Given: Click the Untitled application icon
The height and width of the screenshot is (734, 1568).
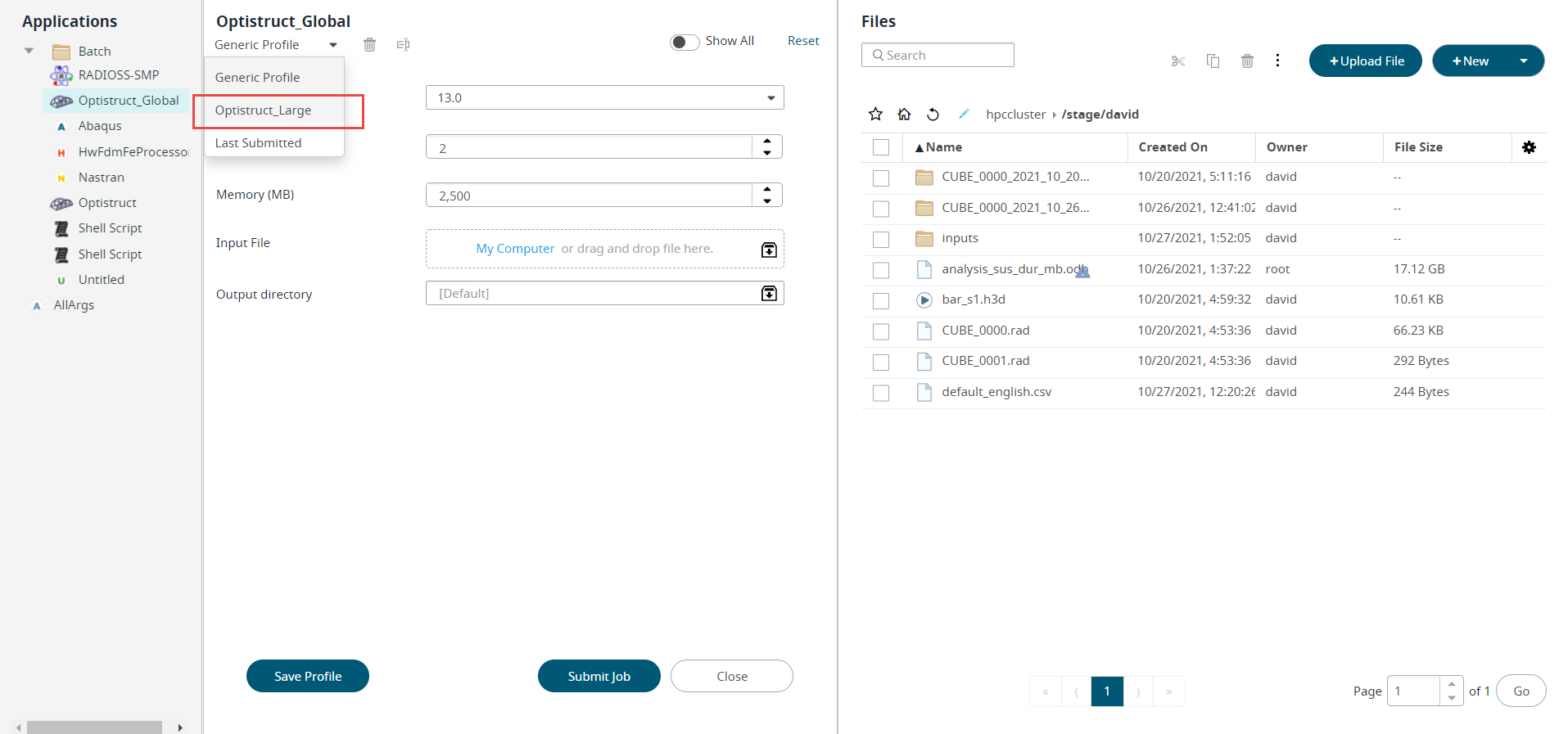Looking at the screenshot, I should pos(61,281).
